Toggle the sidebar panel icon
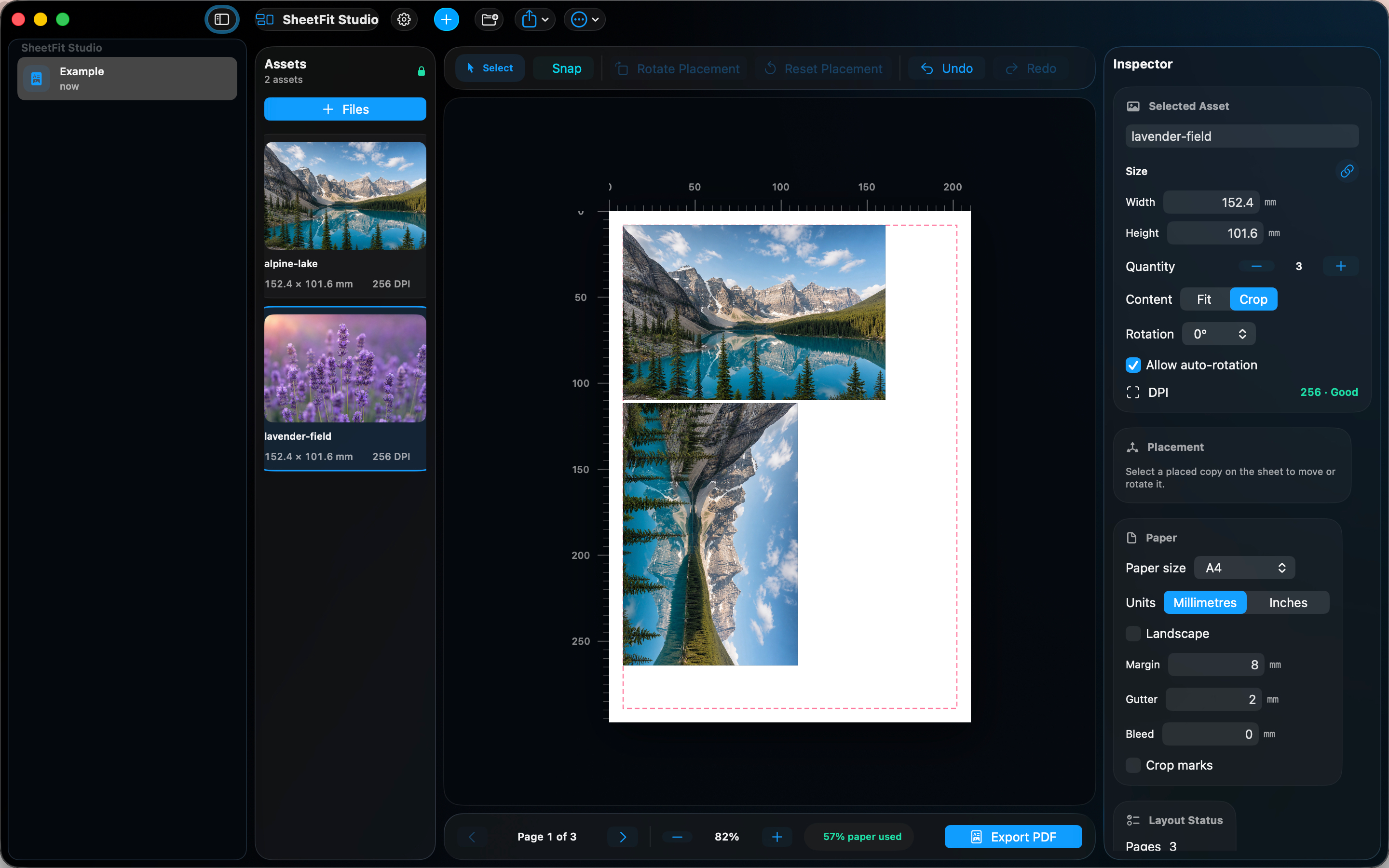1389x868 pixels. 221,19
